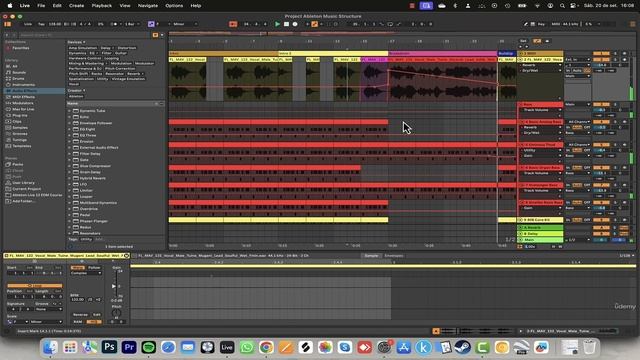Open the Create menu
The width and height of the screenshot is (640, 360).
[x=76, y=6]
